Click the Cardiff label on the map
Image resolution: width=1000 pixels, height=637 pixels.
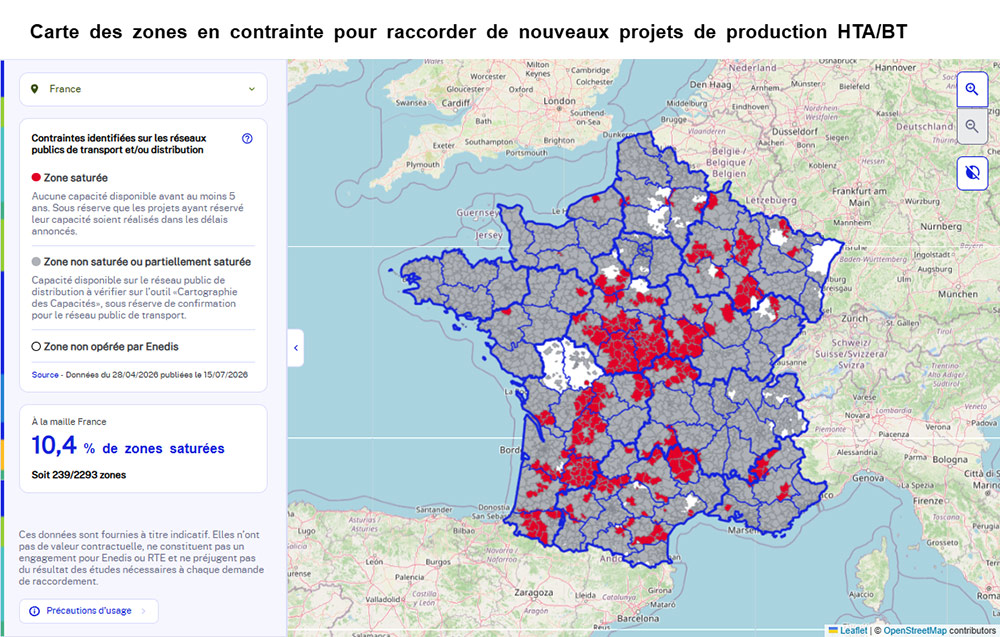[456, 103]
